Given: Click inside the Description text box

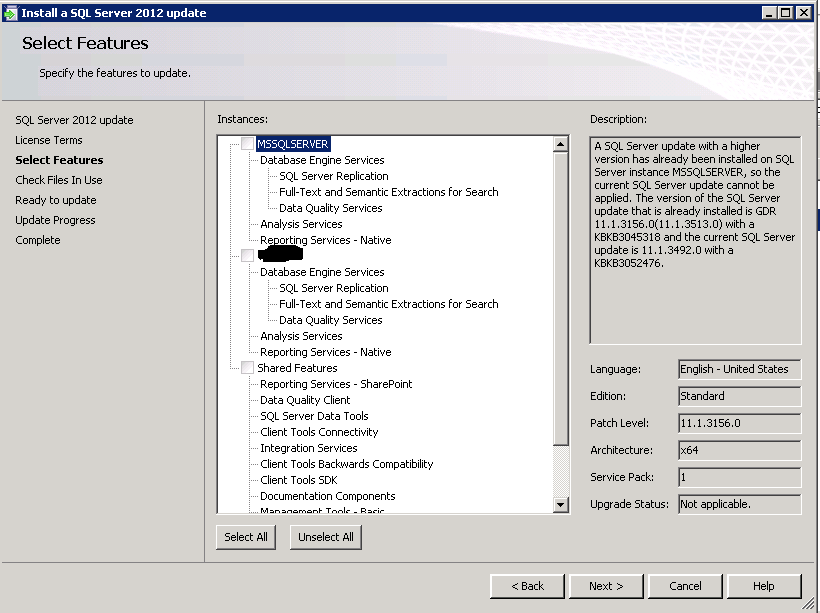Looking at the screenshot, I should [x=695, y=241].
